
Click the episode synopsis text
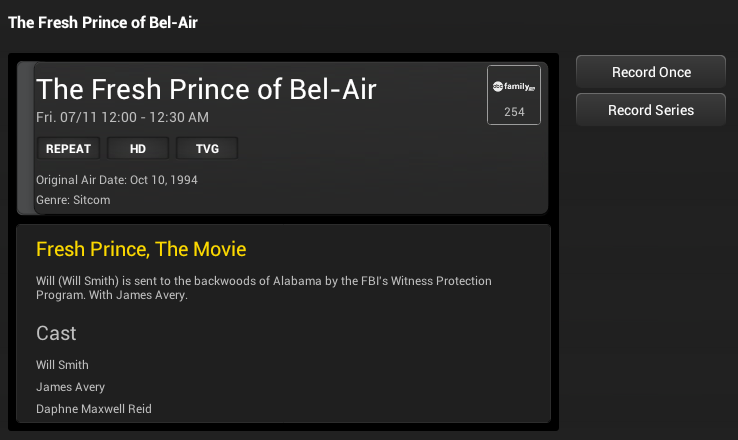click(264, 288)
